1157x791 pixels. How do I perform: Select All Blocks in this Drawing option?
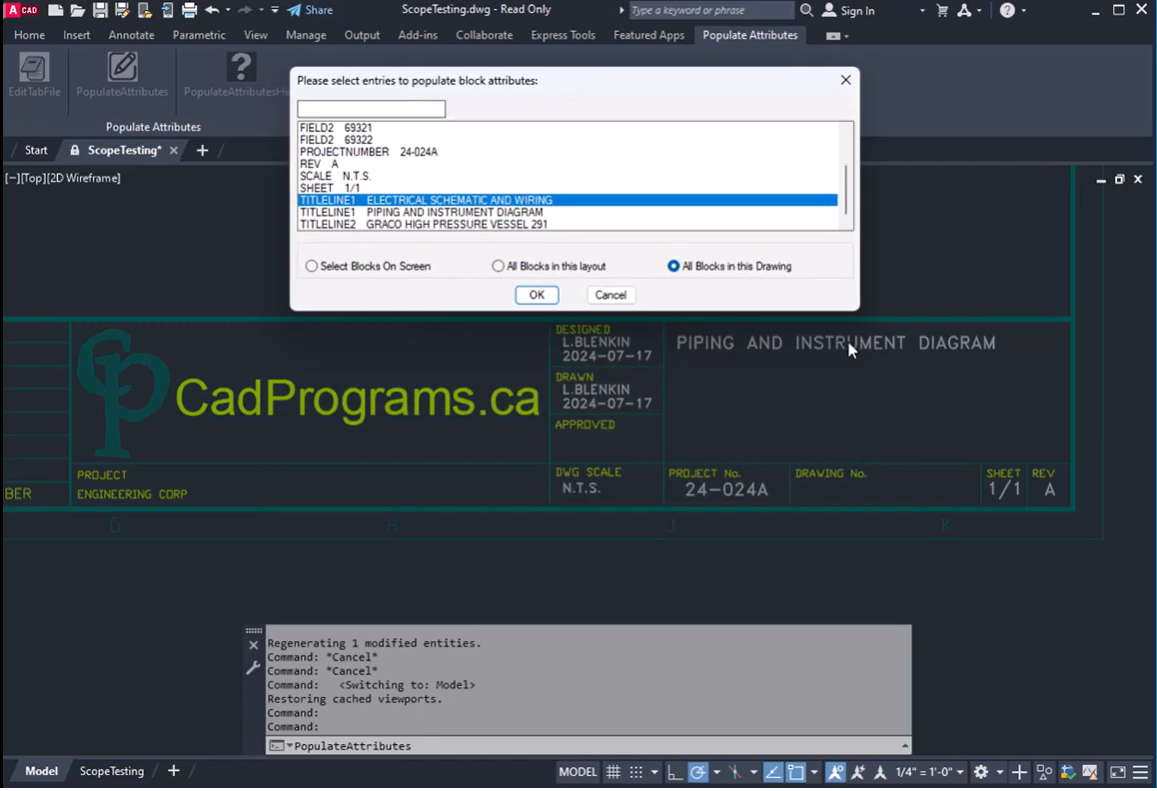[729, 266]
